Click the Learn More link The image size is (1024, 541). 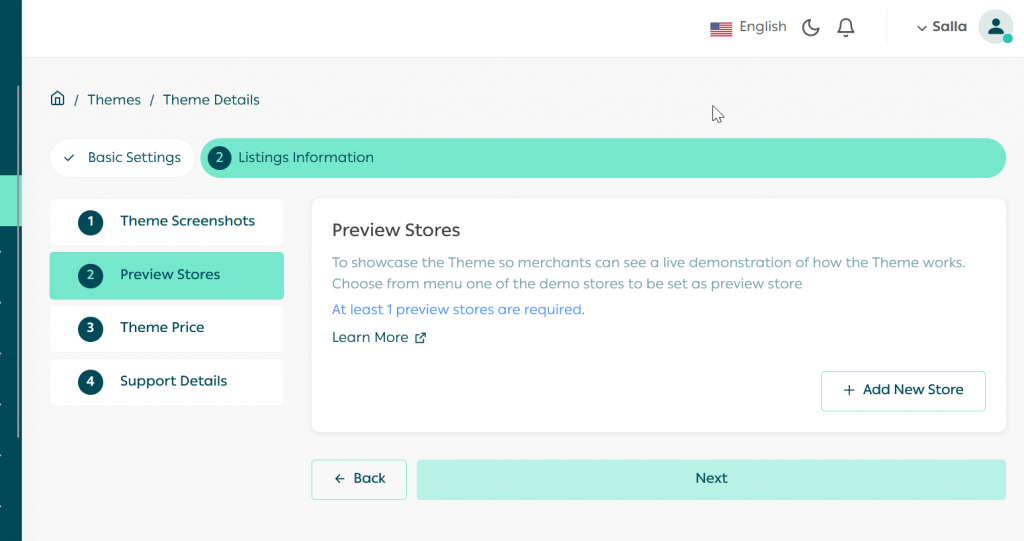(x=370, y=338)
